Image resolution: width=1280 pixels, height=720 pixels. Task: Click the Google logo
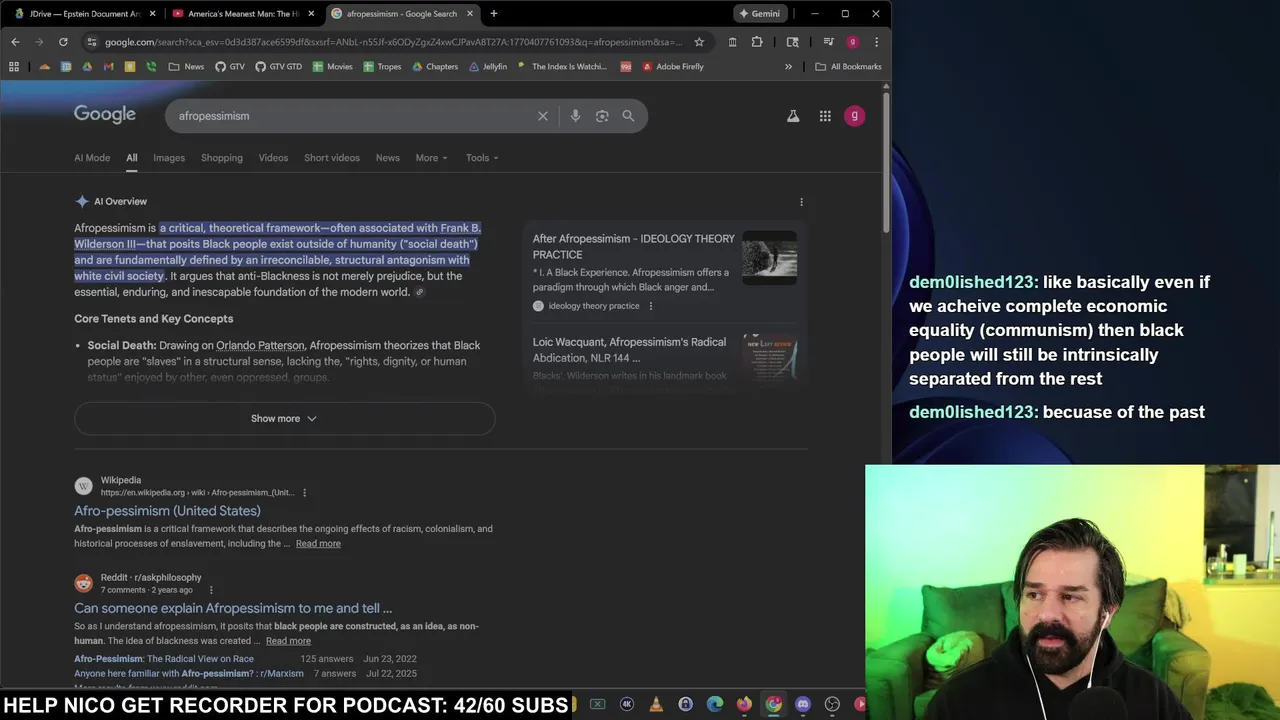[105, 115]
